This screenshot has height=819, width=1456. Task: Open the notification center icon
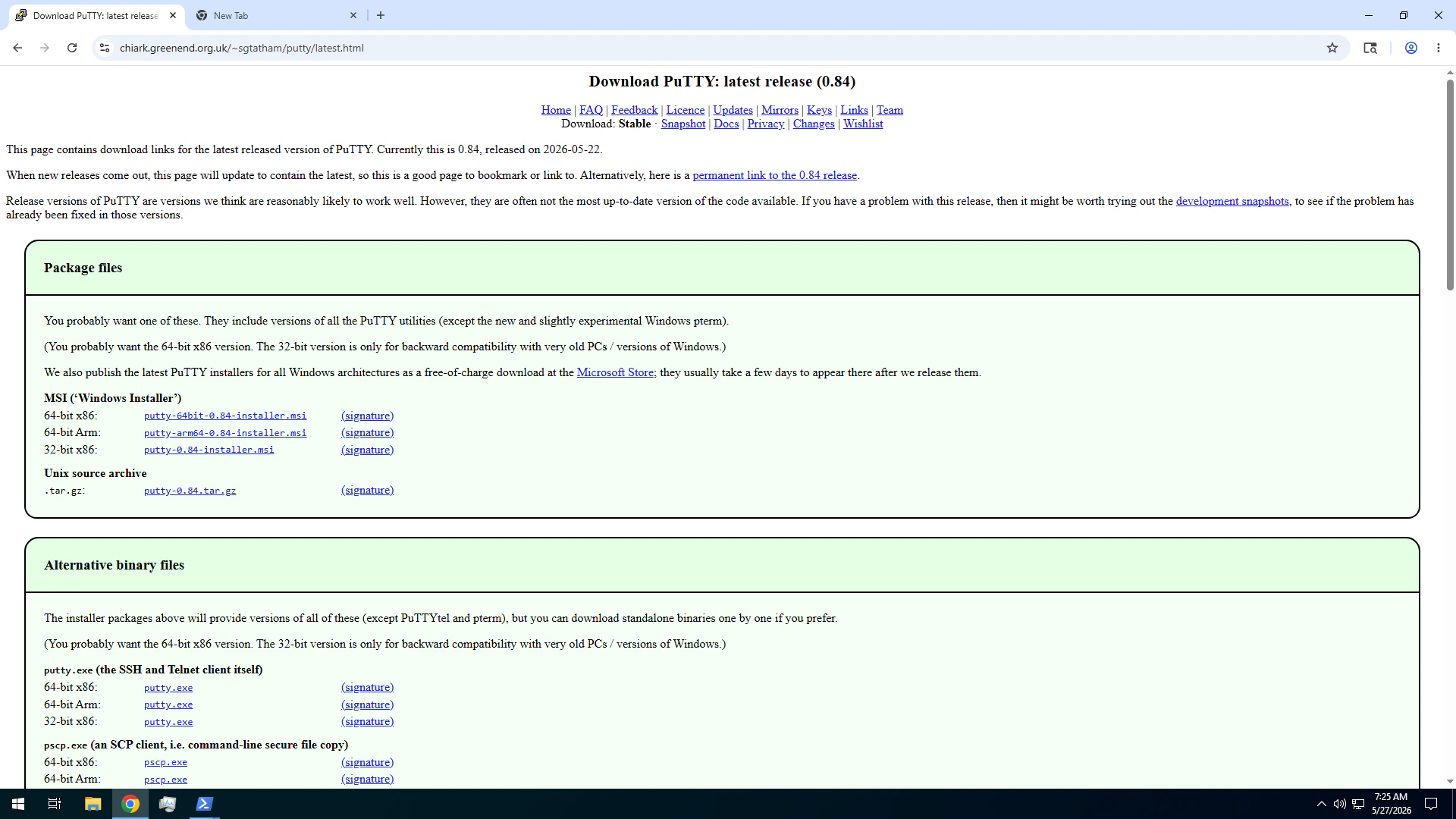point(1431,804)
